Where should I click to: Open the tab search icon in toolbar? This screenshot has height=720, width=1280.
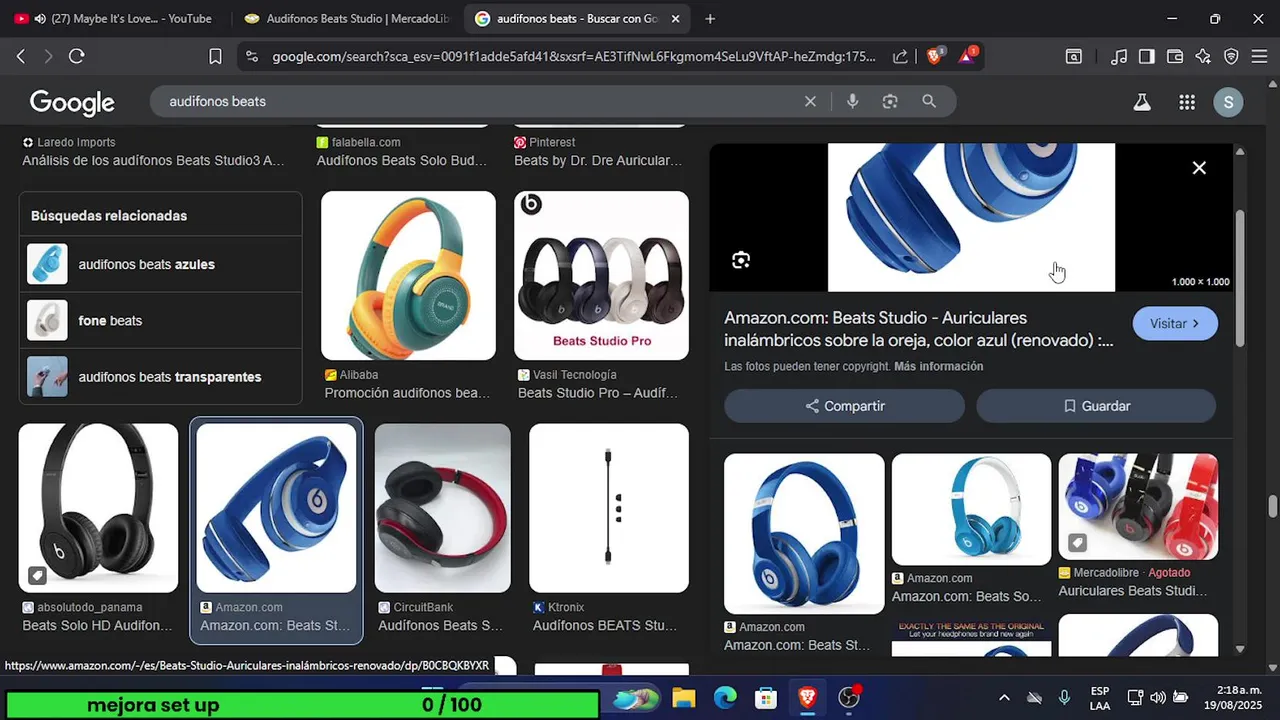pos(1073,57)
